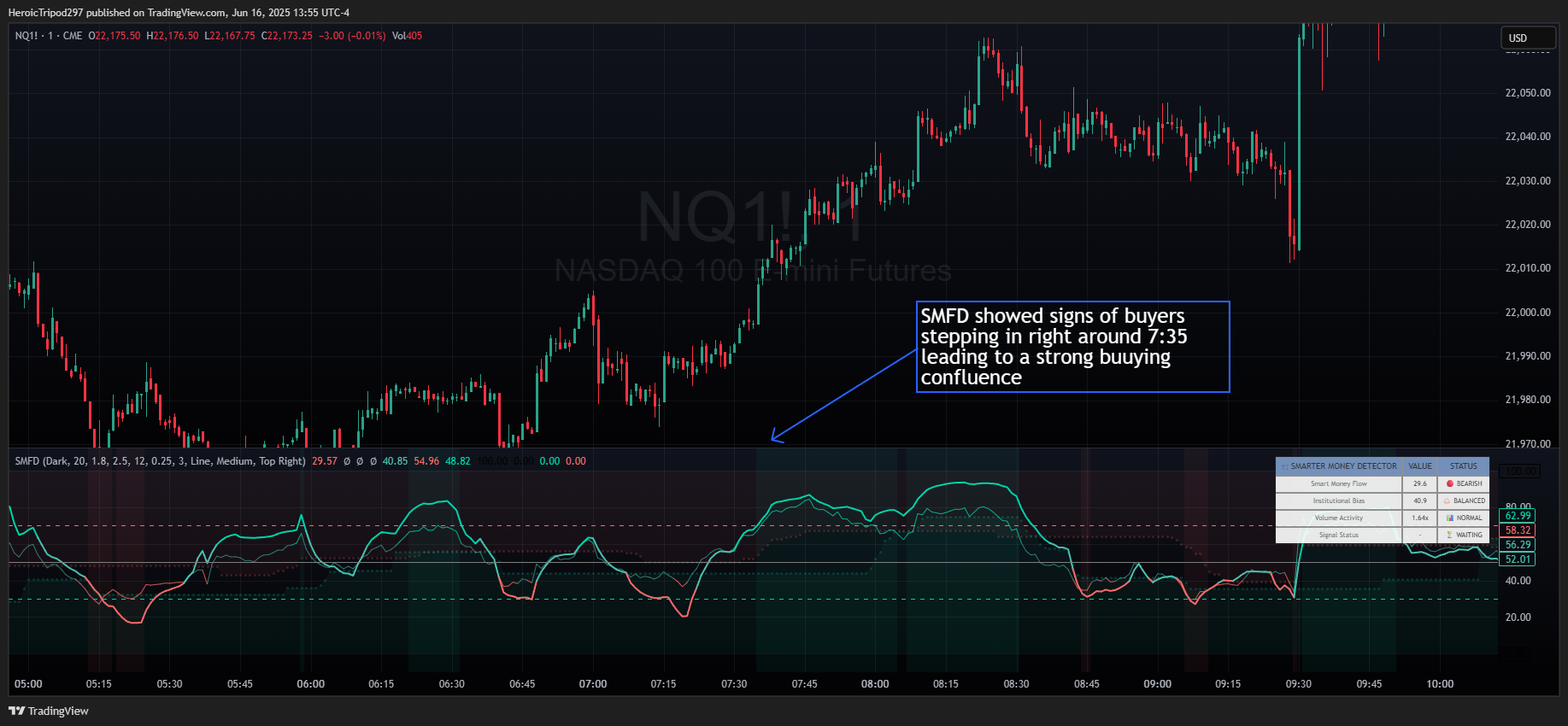Click the hourglass icon beside WAITING
This screenshot has height=726, width=1568.
click(x=1449, y=535)
